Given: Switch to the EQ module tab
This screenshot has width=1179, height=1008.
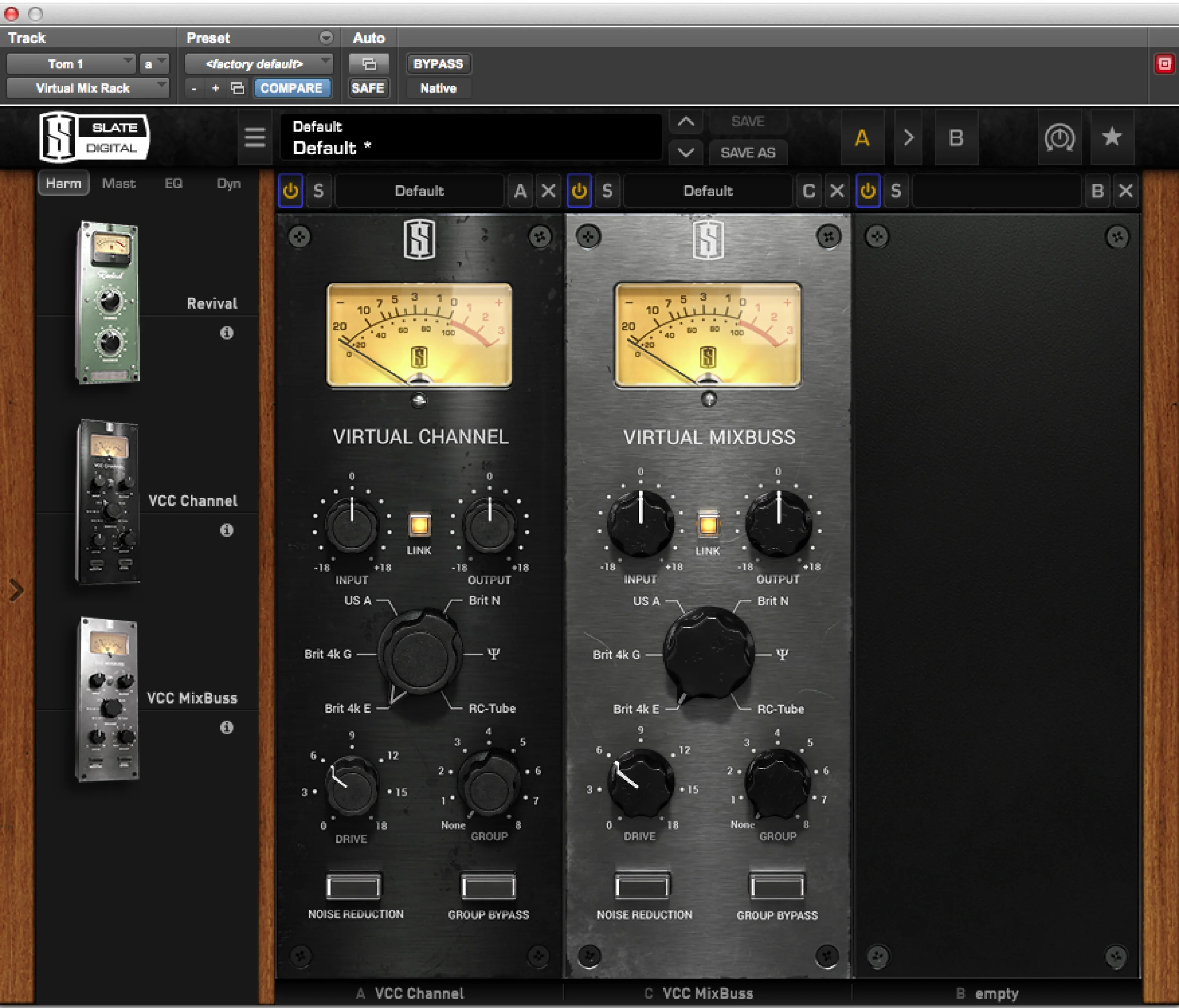Looking at the screenshot, I should (x=174, y=183).
